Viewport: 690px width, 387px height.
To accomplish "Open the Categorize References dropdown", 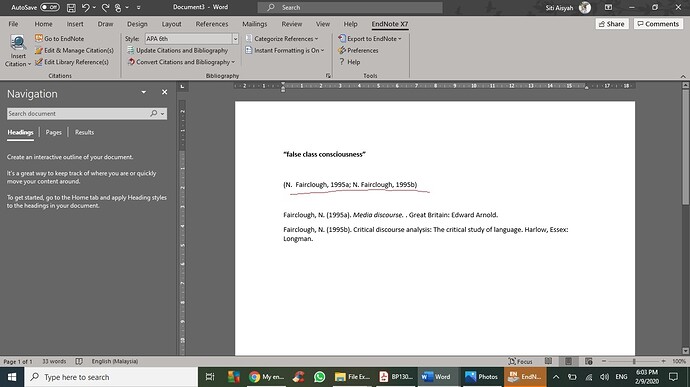I will coord(282,39).
